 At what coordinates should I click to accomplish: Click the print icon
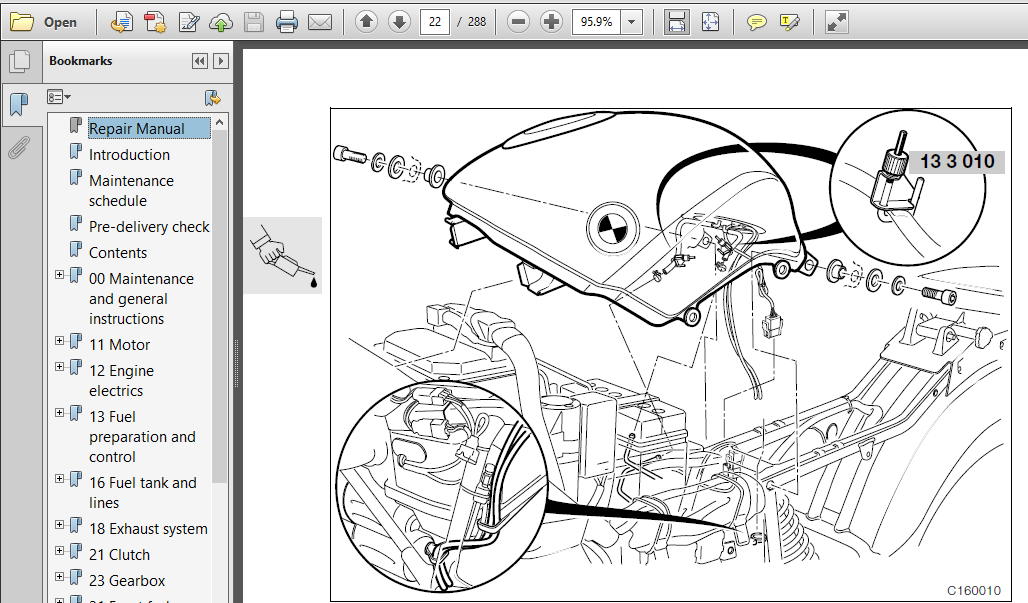[x=287, y=22]
